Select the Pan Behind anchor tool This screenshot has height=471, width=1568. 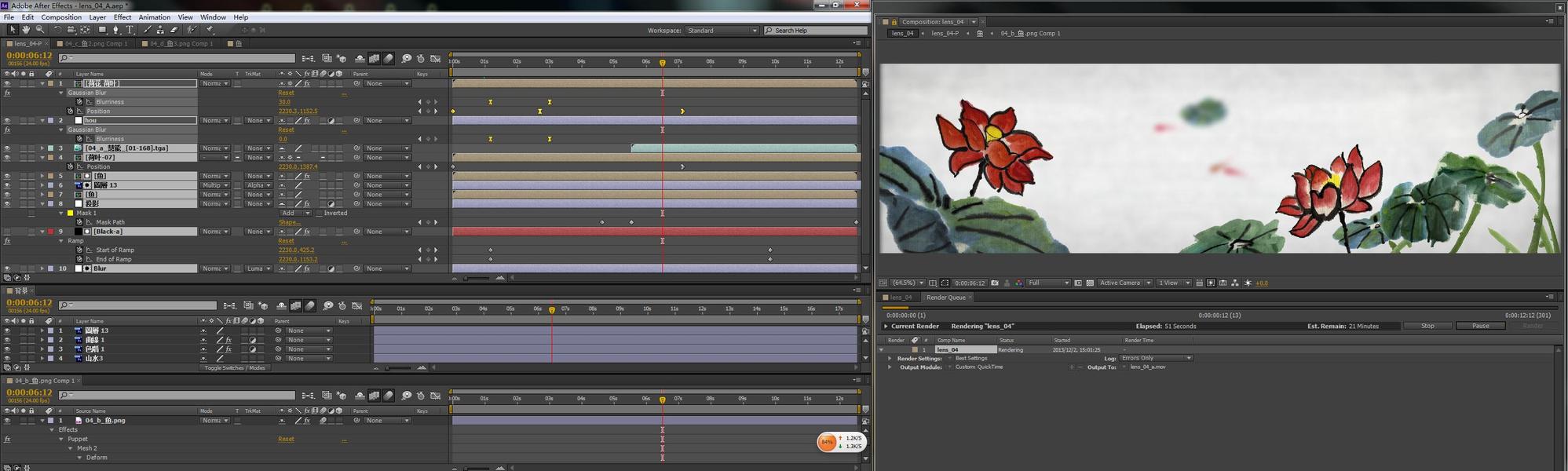coord(85,30)
